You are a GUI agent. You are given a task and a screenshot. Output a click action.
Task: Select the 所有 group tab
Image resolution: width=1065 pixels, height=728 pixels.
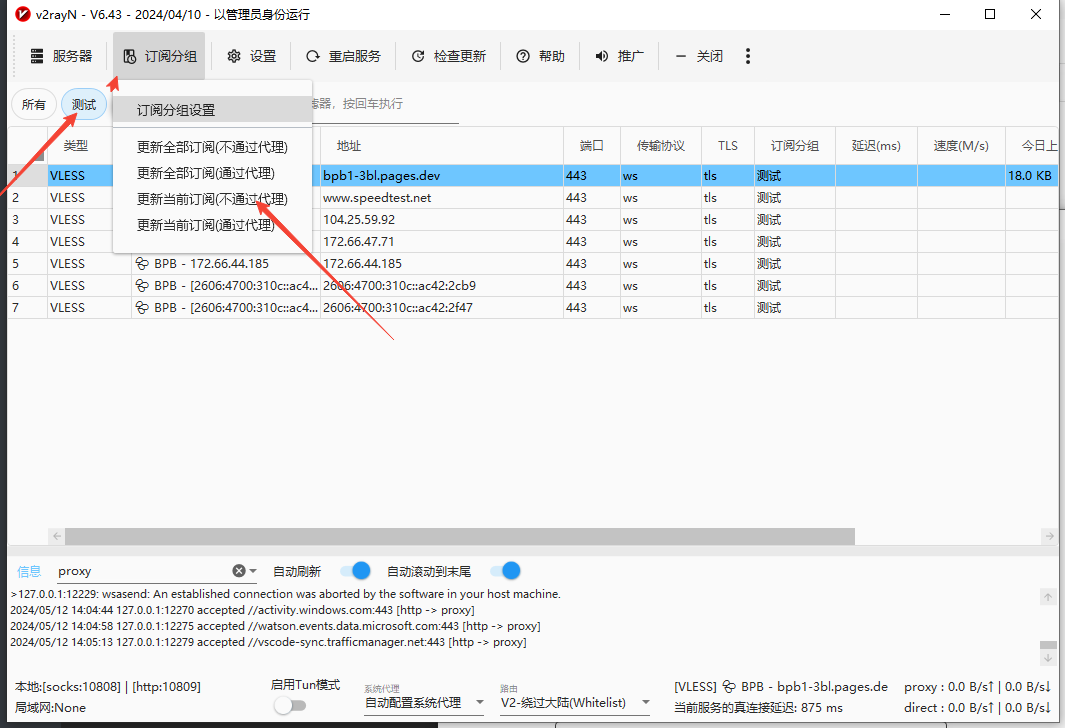pos(34,105)
